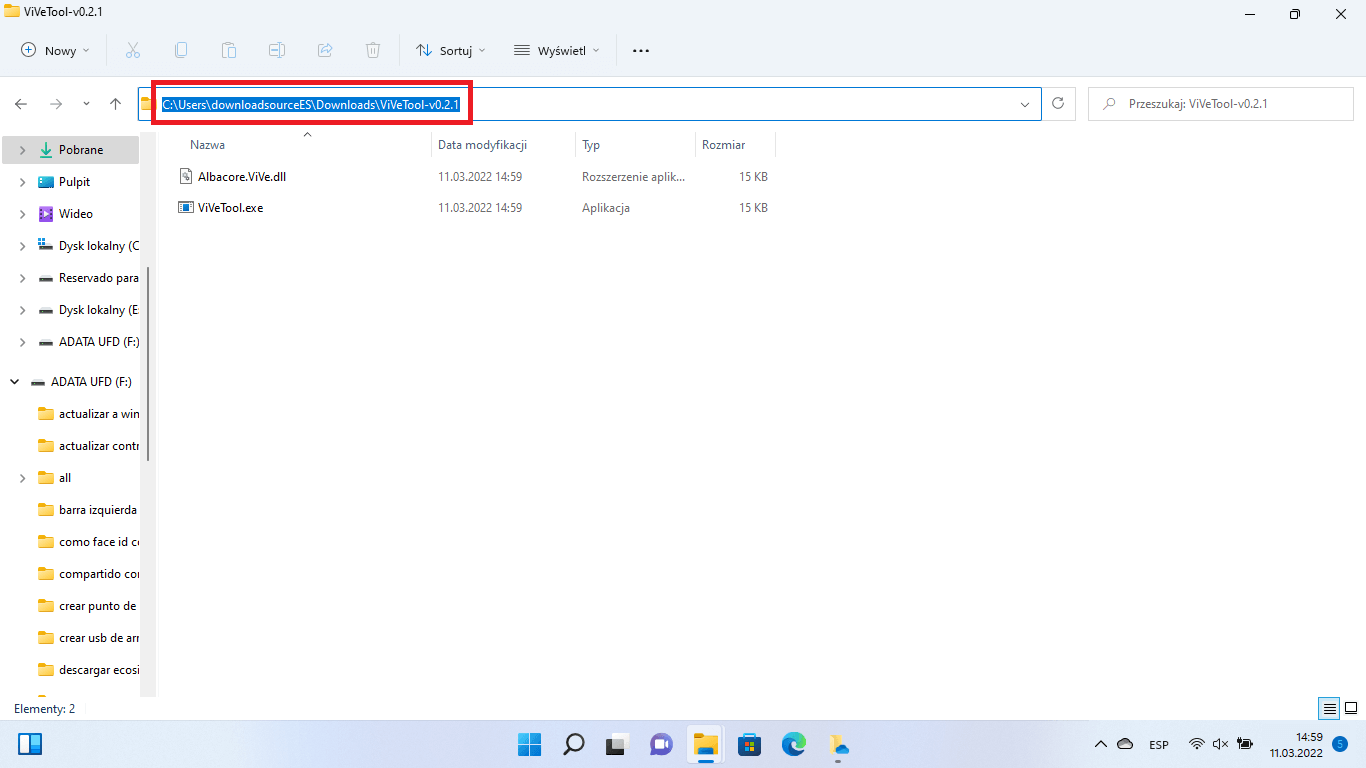
Task: Go forward with the right arrow
Action: click(x=56, y=104)
